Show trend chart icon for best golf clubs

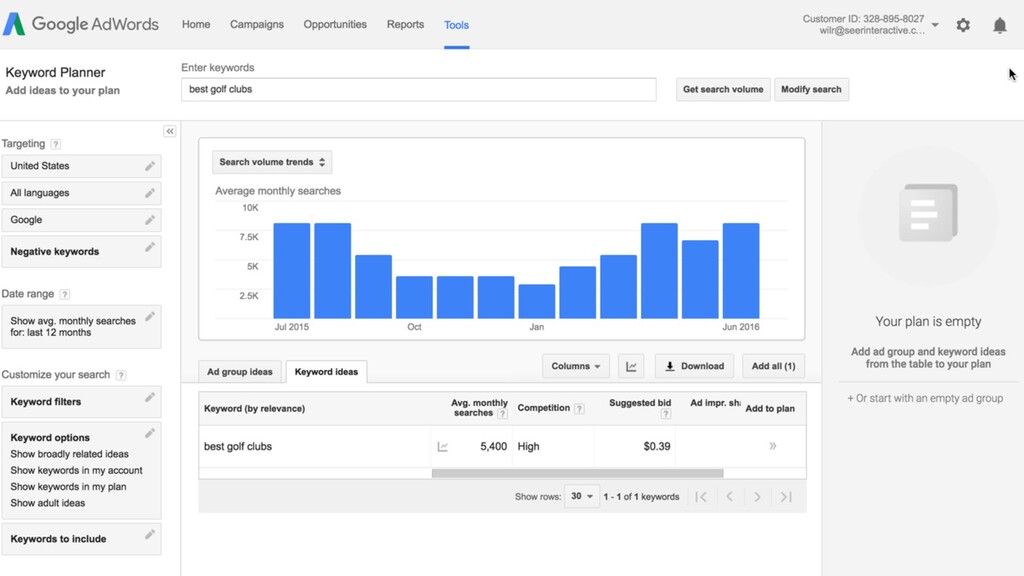point(442,447)
